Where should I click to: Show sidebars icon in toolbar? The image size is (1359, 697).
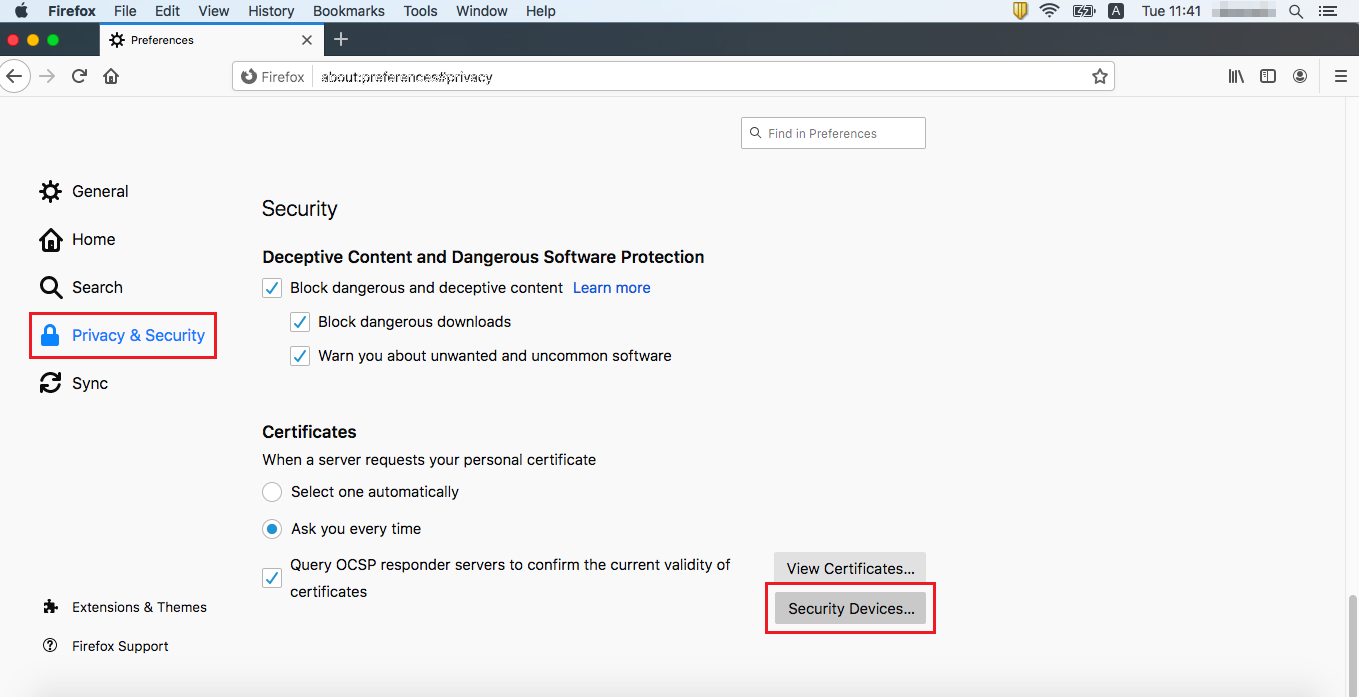point(1268,76)
